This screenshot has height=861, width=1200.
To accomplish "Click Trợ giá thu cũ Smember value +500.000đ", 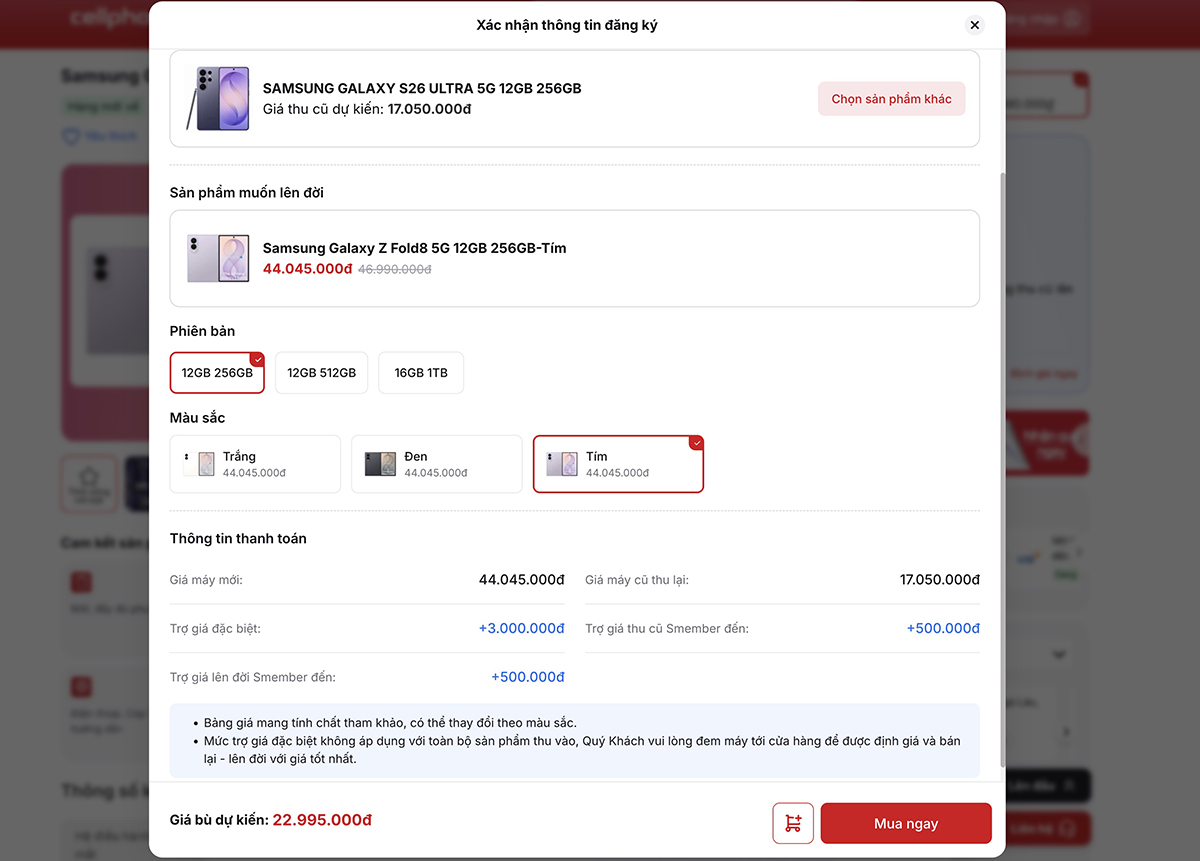I will (x=943, y=628).
